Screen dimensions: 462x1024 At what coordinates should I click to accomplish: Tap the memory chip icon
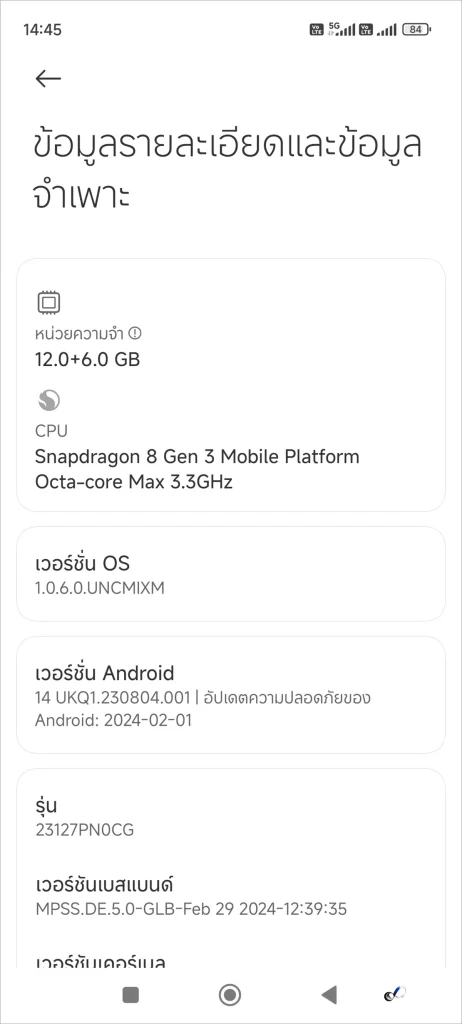click(x=49, y=303)
